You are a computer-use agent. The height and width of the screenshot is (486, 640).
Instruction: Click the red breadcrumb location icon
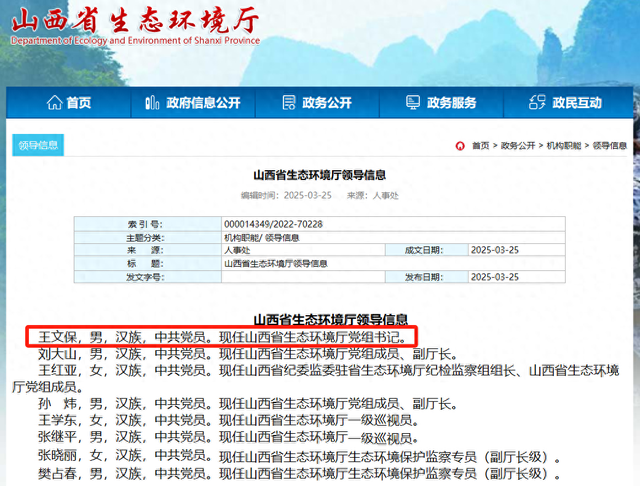point(459,146)
